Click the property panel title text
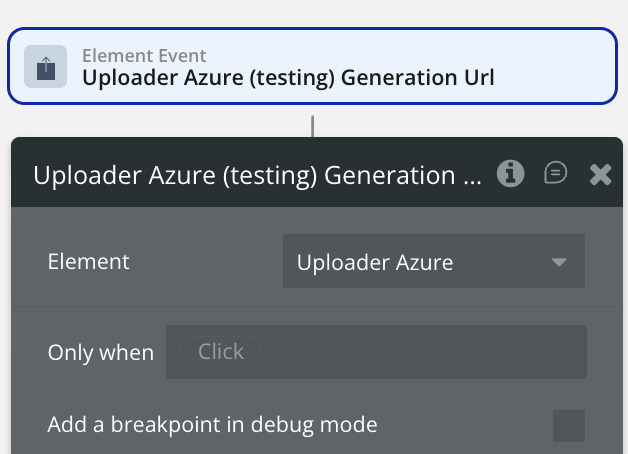The image size is (628, 454). [257, 175]
